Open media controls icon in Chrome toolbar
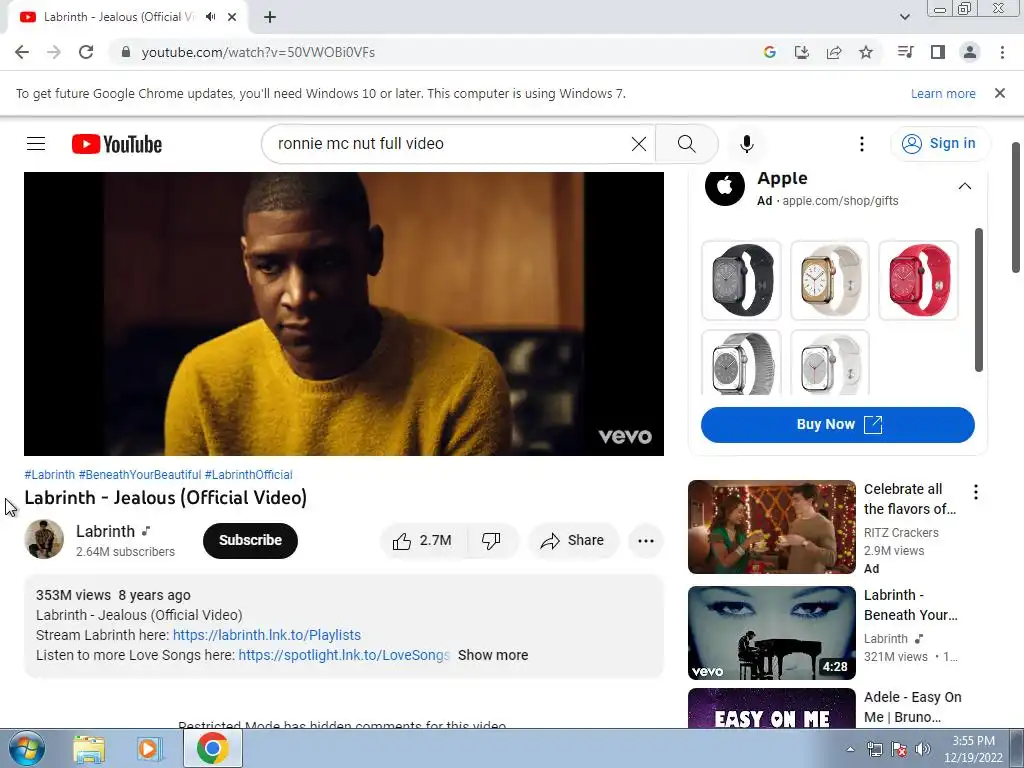 click(905, 52)
